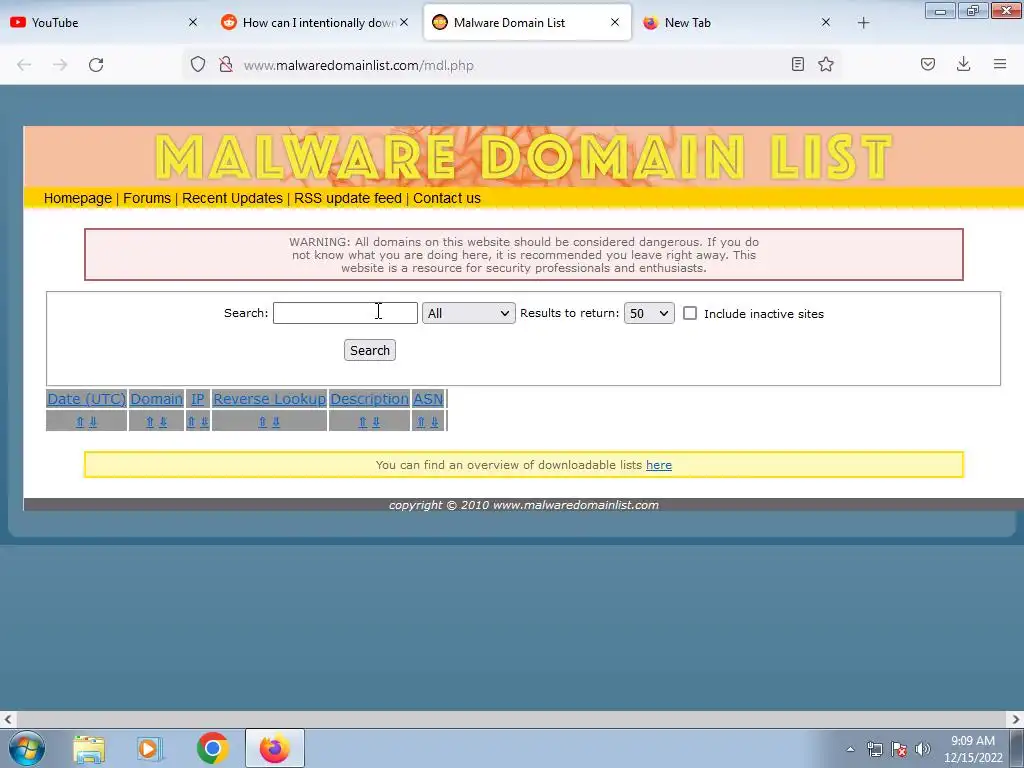Sort Date (UTC) column descending with down arrow

(x=93, y=422)
